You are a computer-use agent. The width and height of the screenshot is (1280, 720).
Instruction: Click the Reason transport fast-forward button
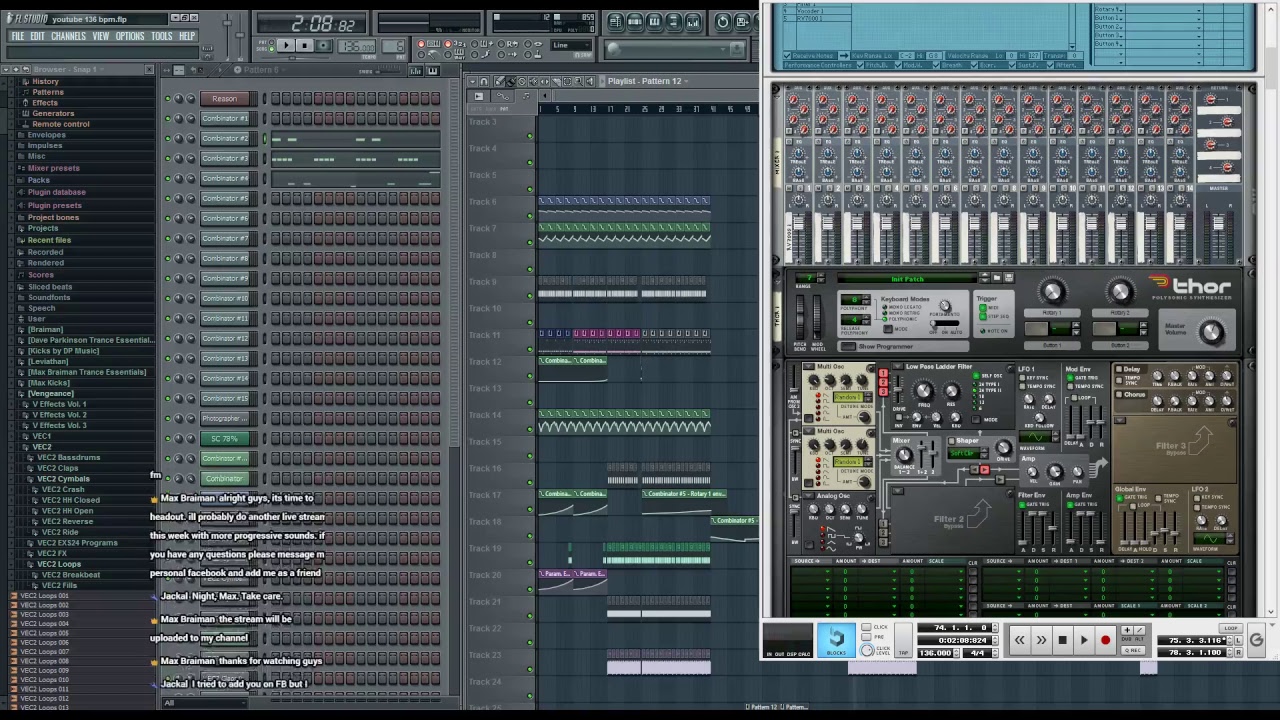(x=1041, y=640)
